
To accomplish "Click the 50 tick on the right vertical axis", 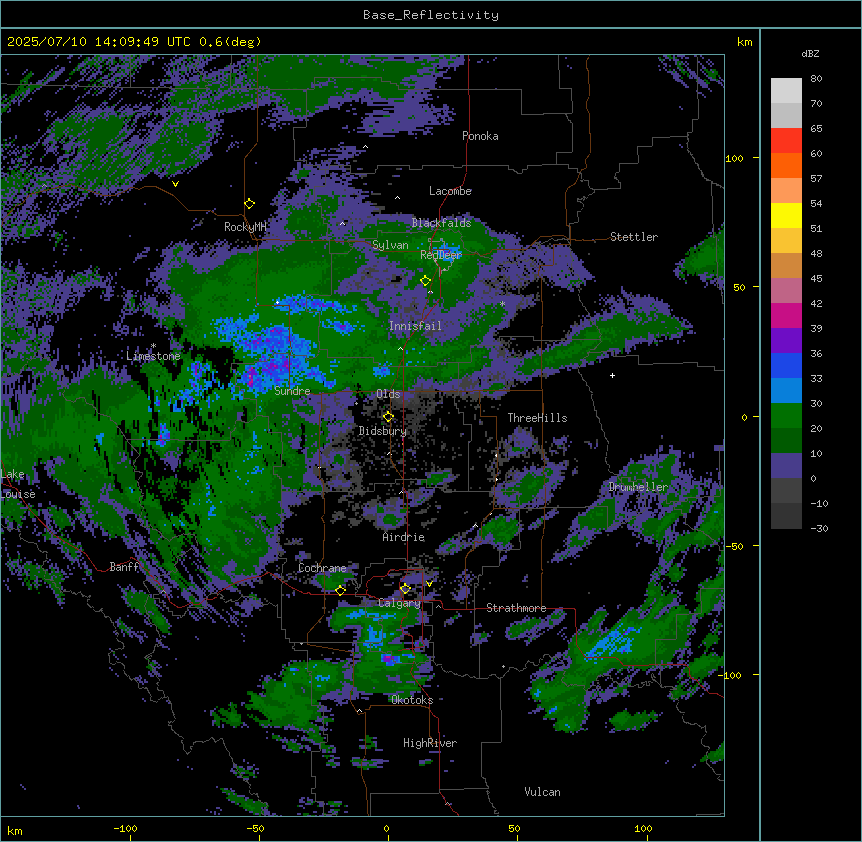I will [x=739, y=287].
